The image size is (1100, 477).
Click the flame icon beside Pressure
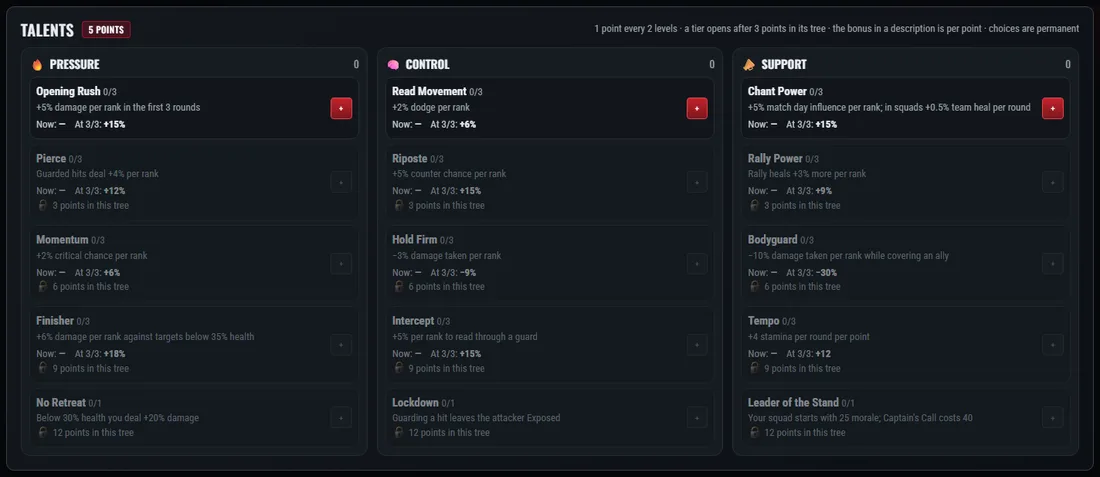pyautogui.click(x=37, y=65)
